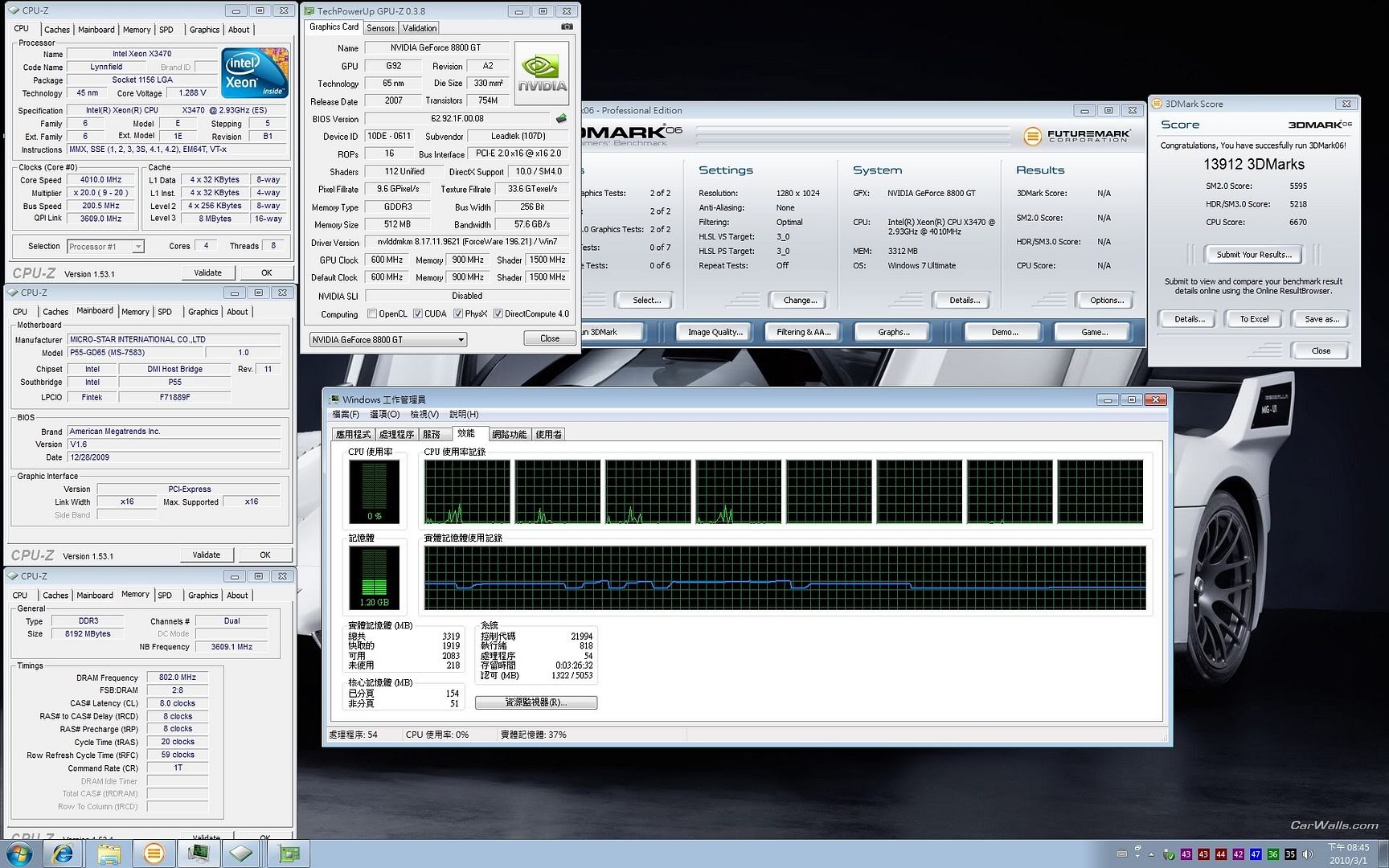
Task: Click the GPU-Z BIOS save chip icon
Action: point(561,118)
